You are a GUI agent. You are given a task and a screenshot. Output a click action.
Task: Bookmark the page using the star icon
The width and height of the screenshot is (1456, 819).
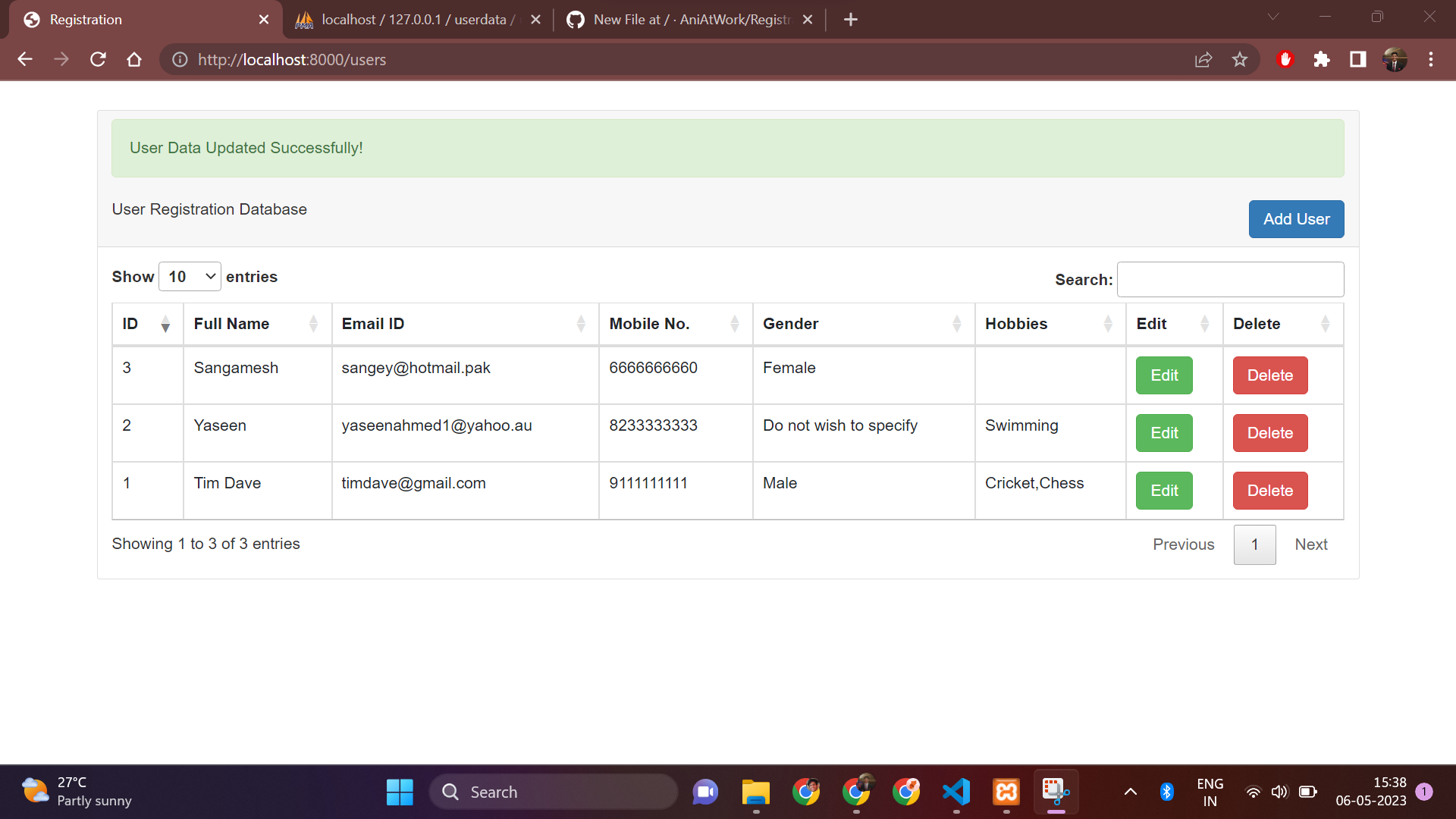[x=1240, y=59]
